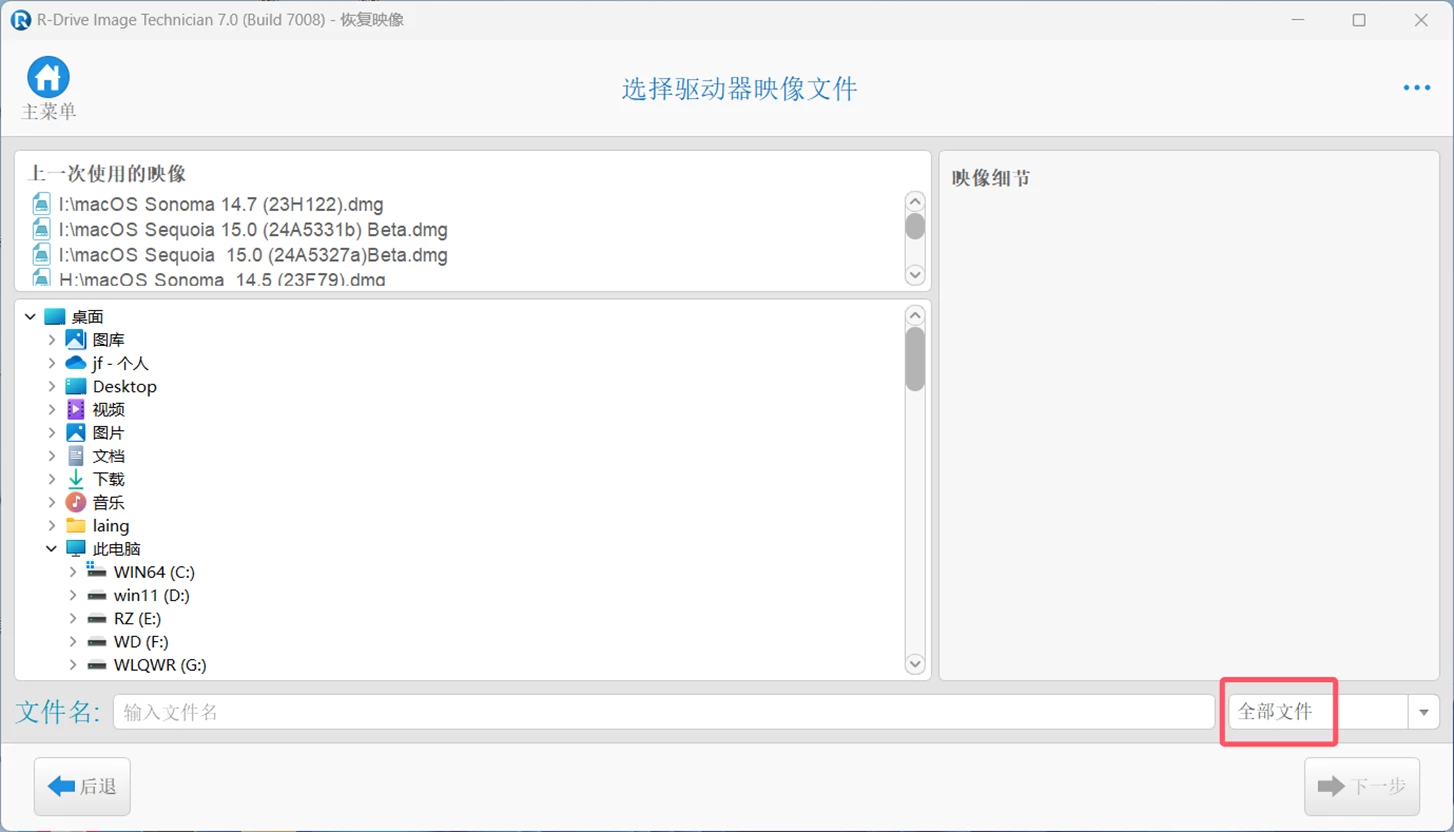Collapse the 桌面 tree node
This screenshot has width=1454, height=832.
point(30,317)
